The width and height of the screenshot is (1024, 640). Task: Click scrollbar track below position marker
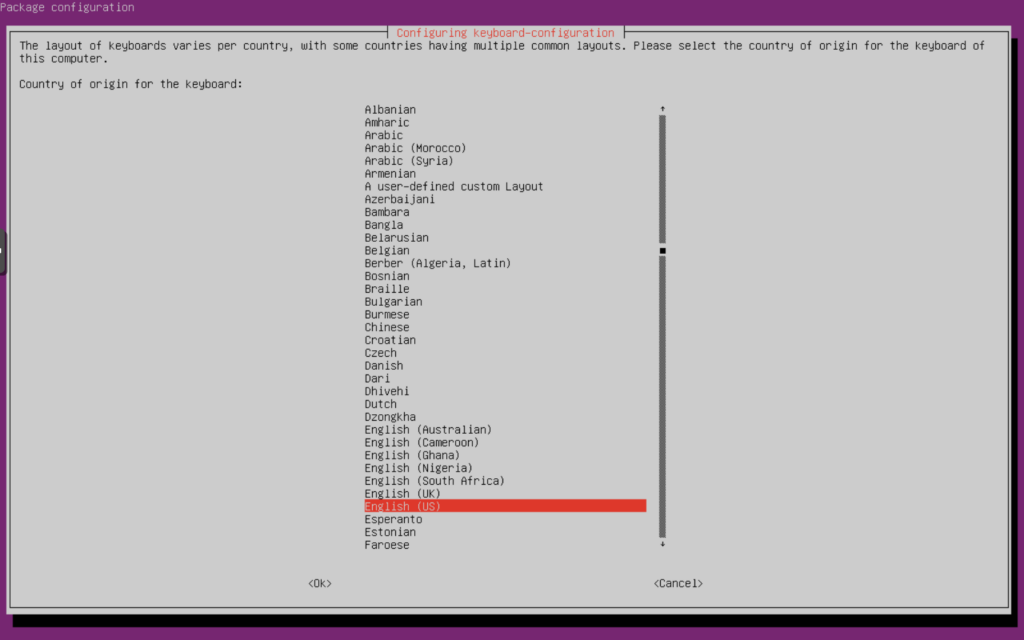(662, 400)
